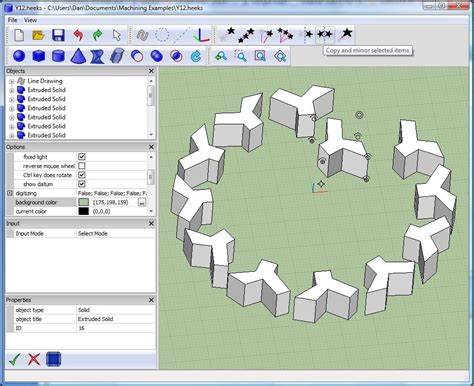Click the coordinate system axes icon
Viewport: 474px width, 386px height.
click(x=202, y=35)
